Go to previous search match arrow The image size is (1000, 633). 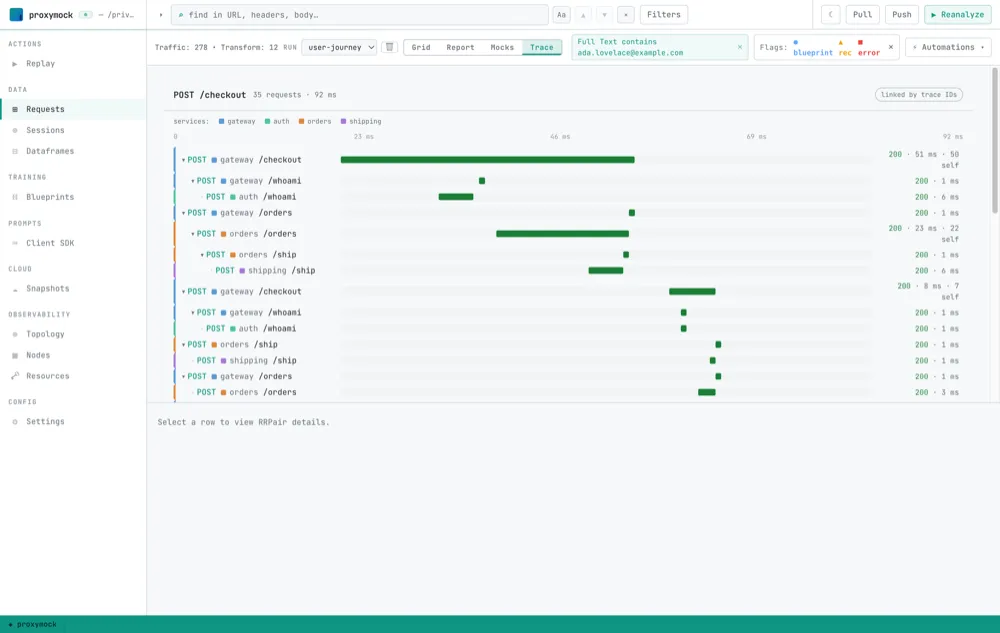583,15
